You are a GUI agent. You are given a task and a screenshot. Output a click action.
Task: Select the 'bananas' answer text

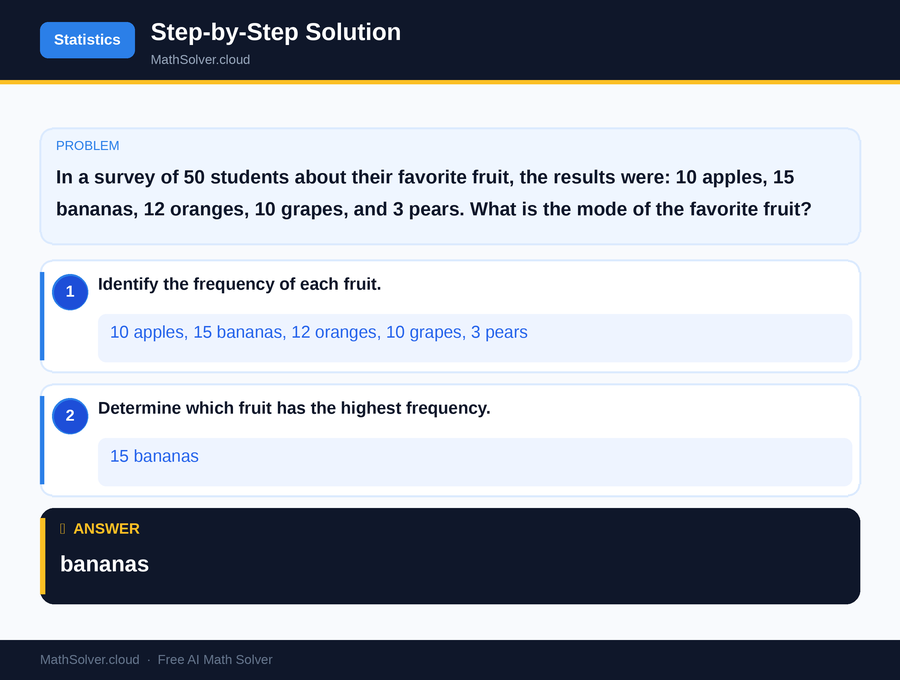(104, 564)
